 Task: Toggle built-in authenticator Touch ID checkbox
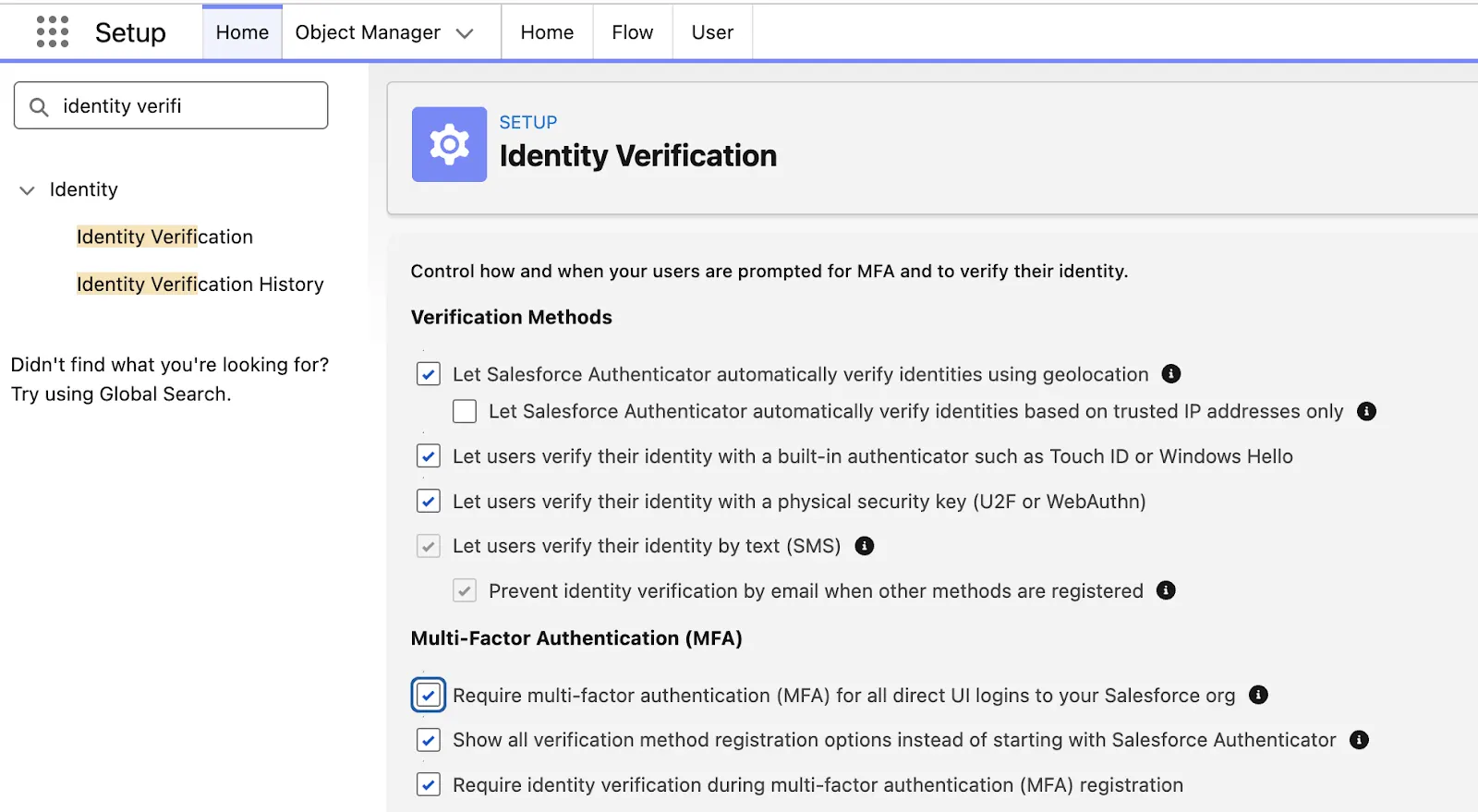coord(429,456)
